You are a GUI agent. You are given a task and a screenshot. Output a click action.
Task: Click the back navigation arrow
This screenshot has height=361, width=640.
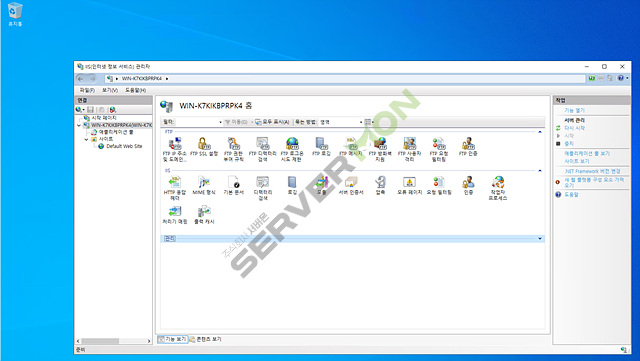80,78
